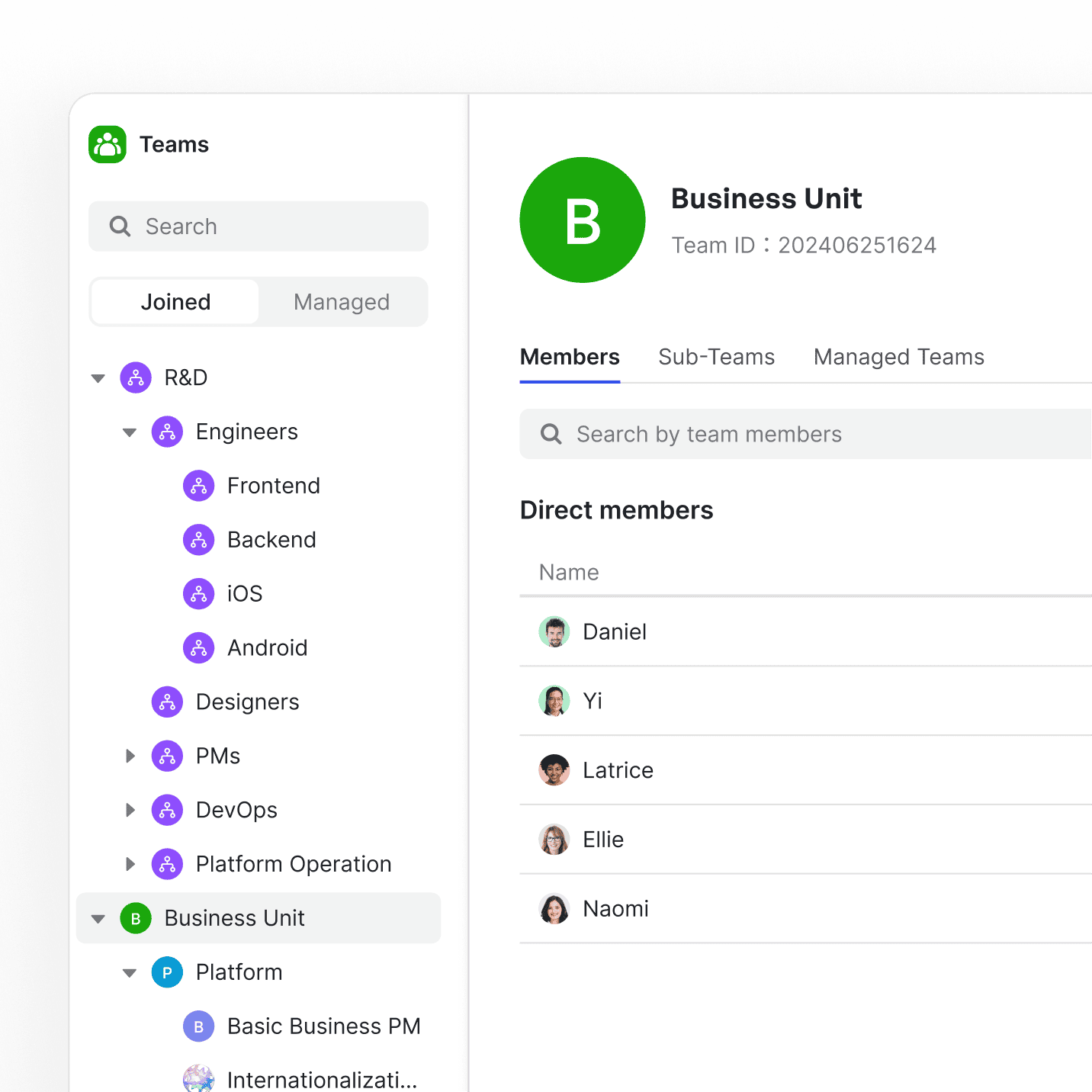Select Latrice from direct members
The image size is (1092, 1092).
point(618,770)
